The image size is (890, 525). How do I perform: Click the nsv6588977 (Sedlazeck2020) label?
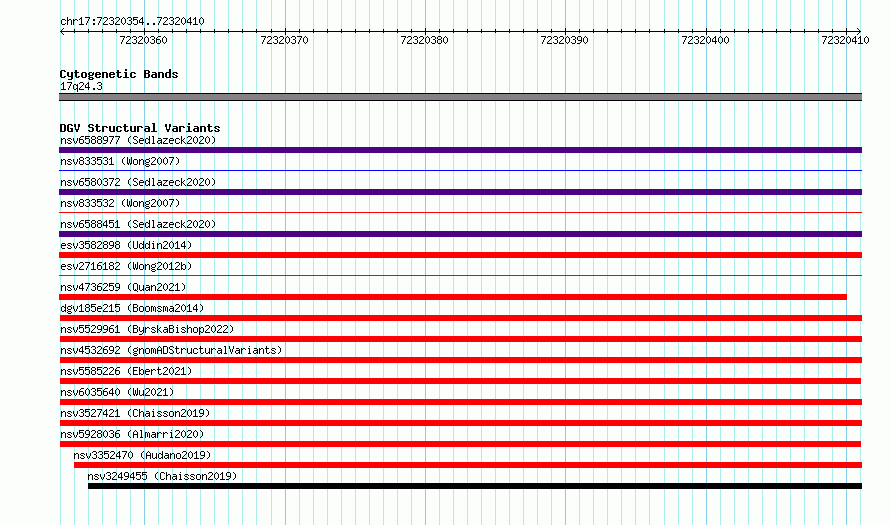pyautogui.click(x=138, y=140)
